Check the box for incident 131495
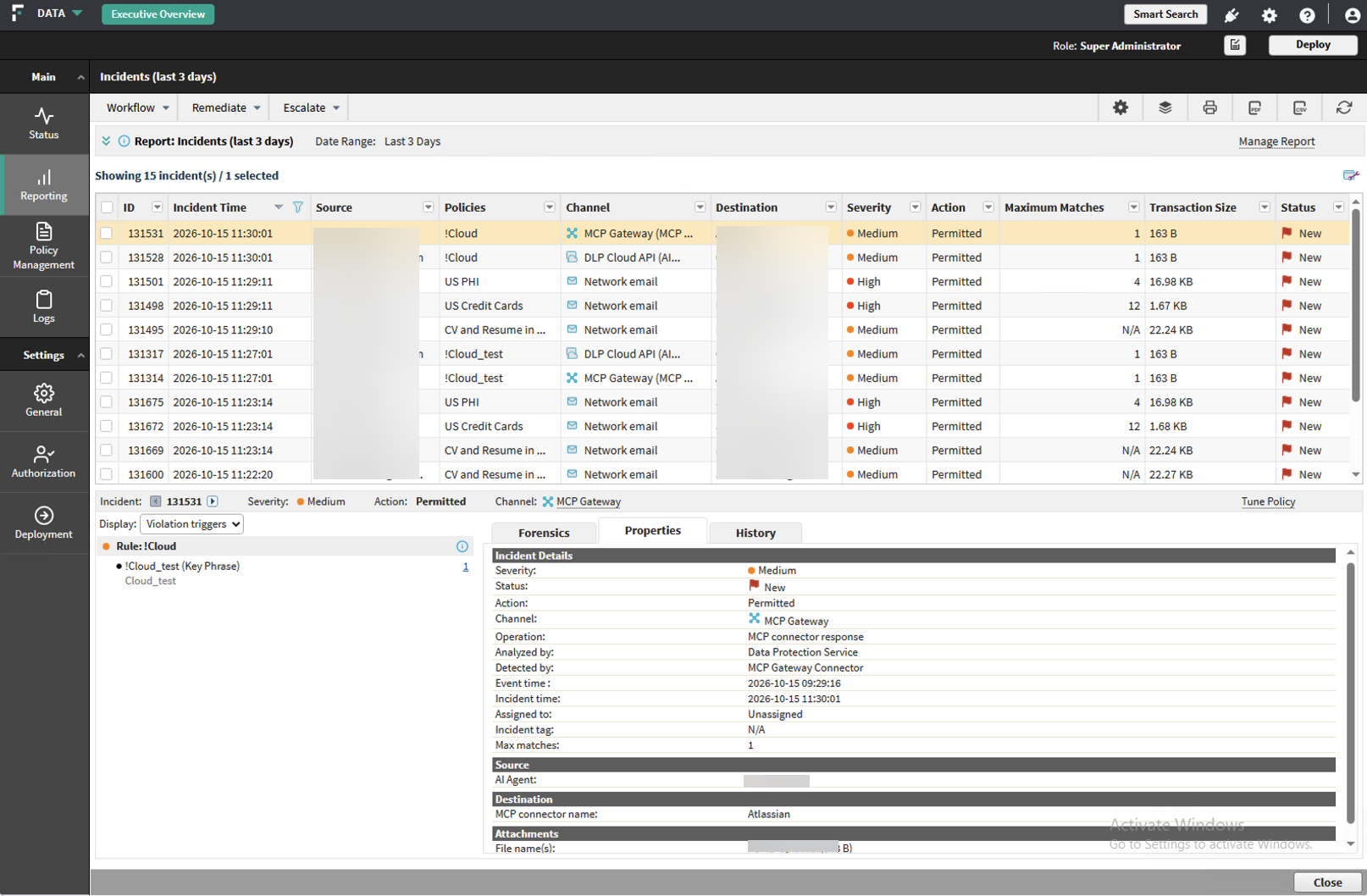This screenshot has height=896, width=1367. click(106, 329)
